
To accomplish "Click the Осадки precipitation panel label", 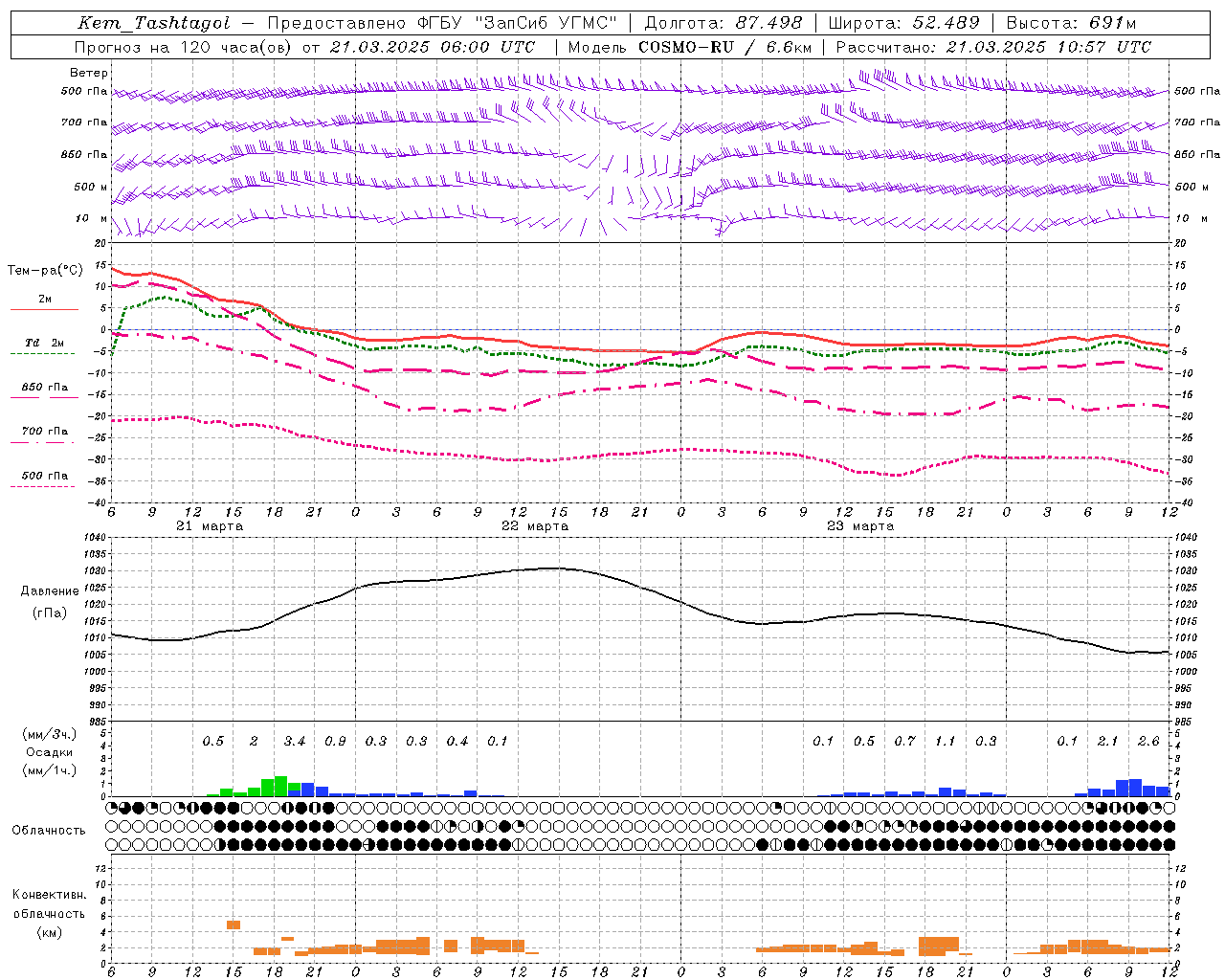I will click(x=50, y=752).
